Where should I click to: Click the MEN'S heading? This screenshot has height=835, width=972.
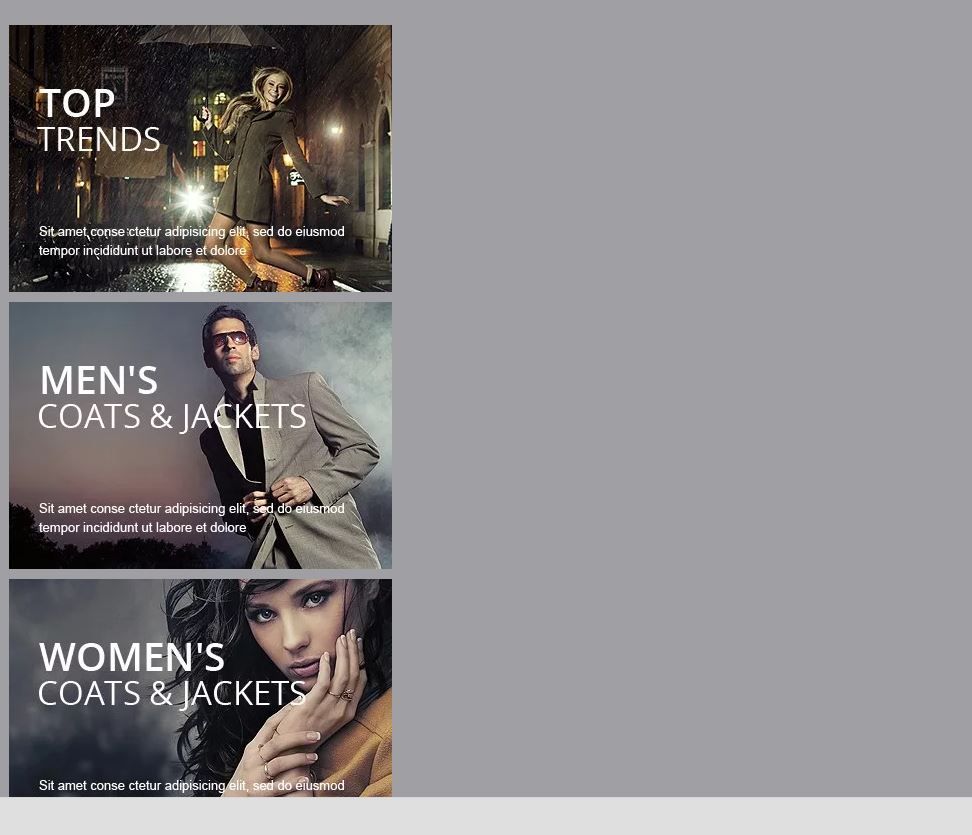point(98,380)
